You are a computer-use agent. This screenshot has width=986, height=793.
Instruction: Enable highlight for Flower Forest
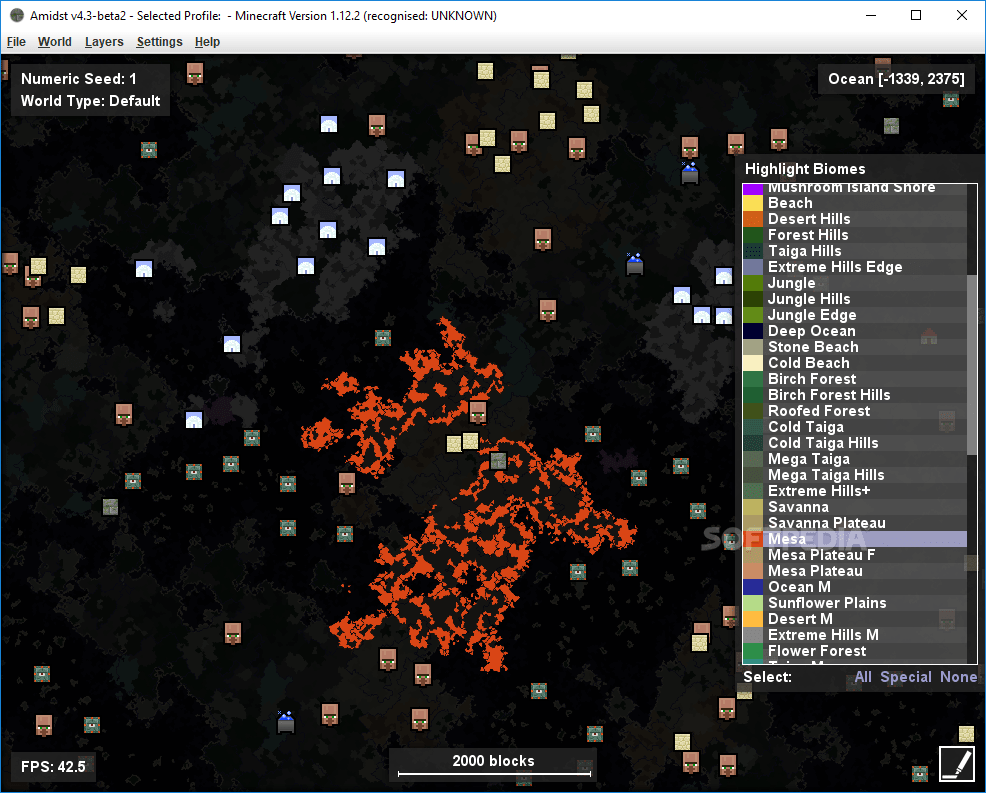pyautogui.click(x=855, y=651)
